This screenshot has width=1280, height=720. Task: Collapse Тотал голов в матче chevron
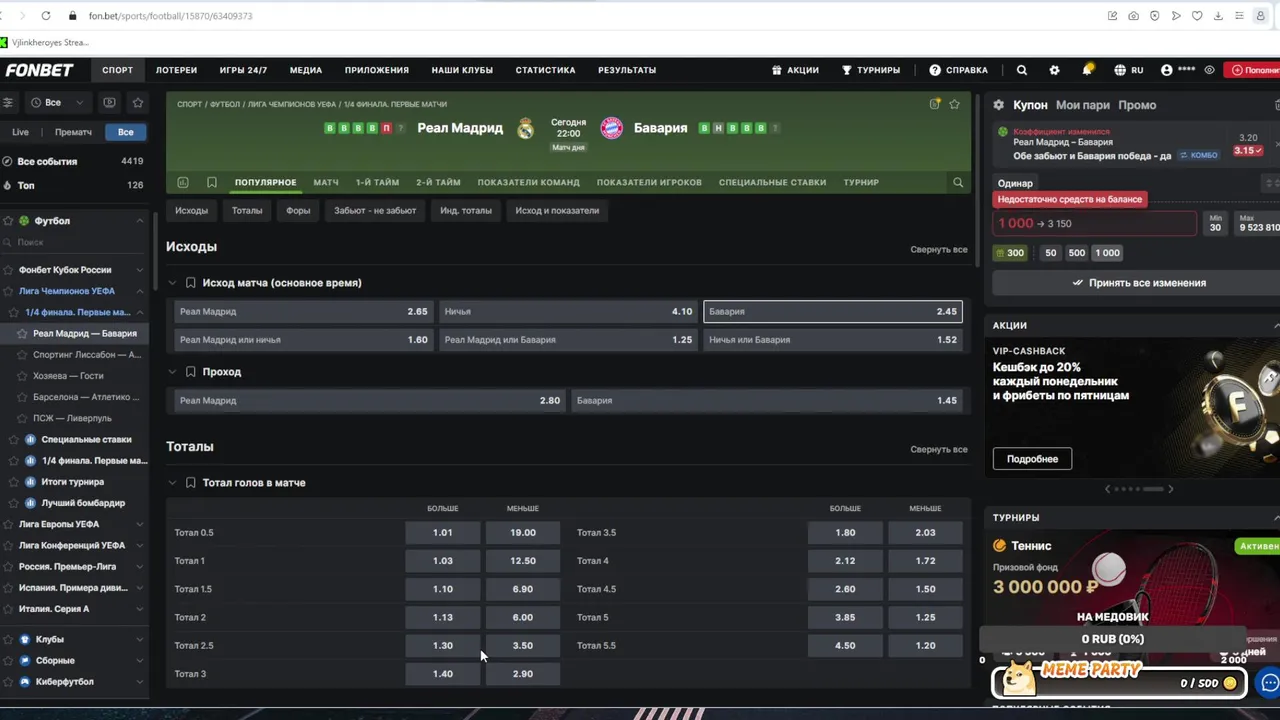point(172,483)
